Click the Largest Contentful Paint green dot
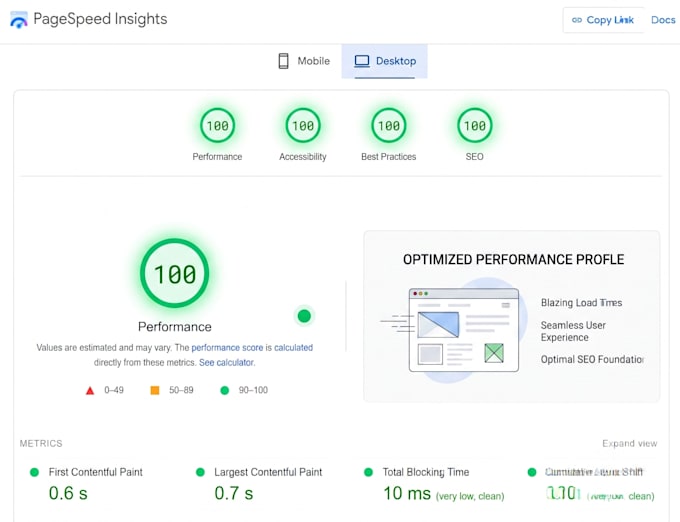The image size is (680, 522). tap(200, 472)
